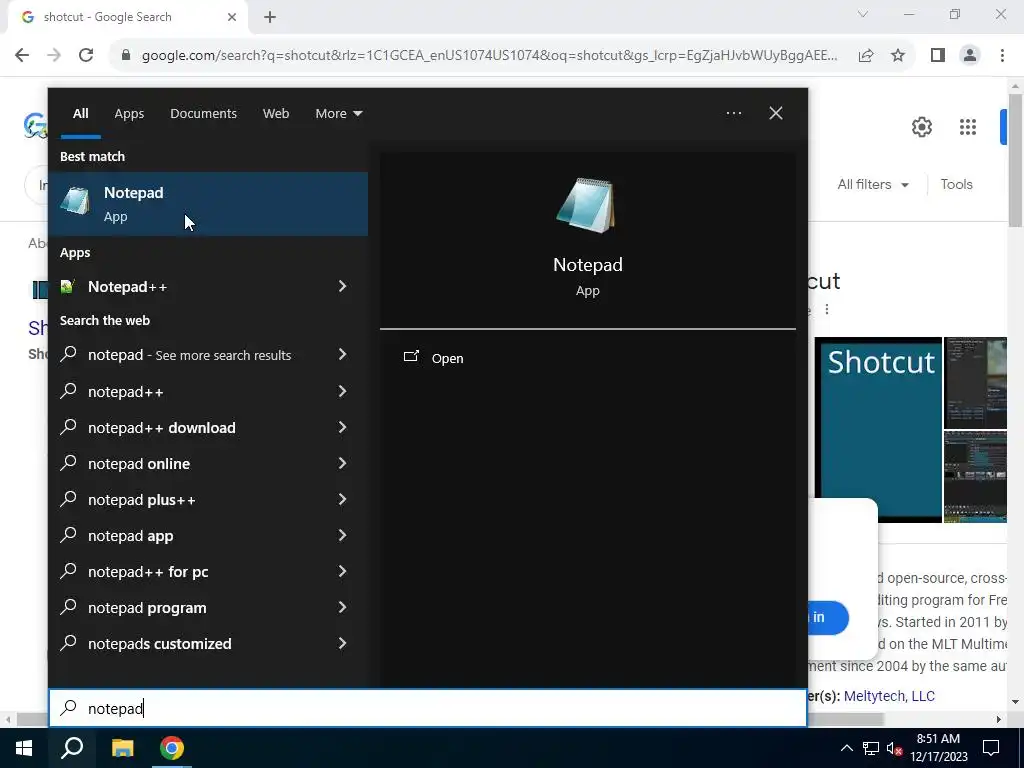Select 'notepad++' web suggestion
1024x768 pixels.
pos(189,391)
